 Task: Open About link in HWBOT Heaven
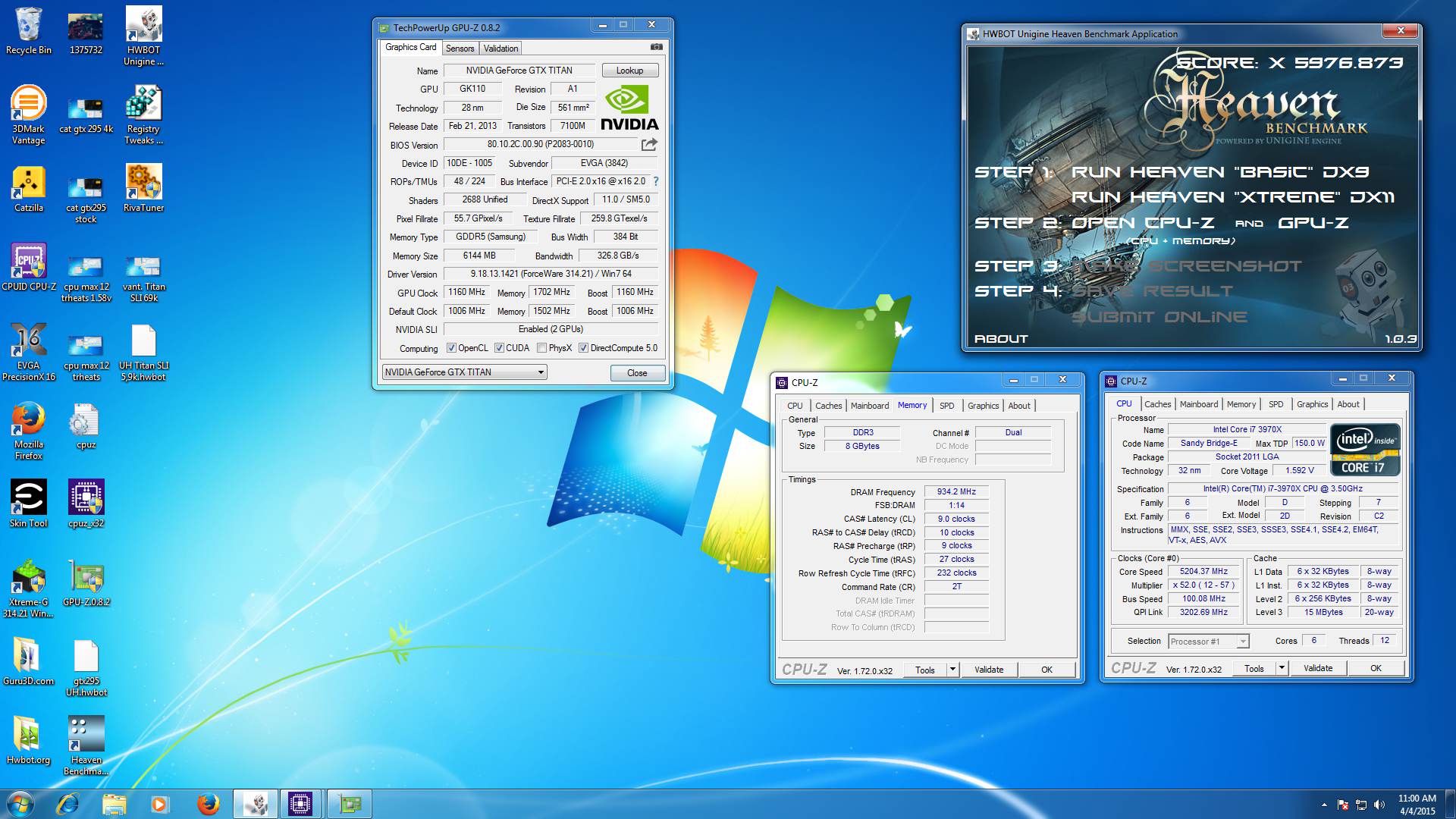1001,339
